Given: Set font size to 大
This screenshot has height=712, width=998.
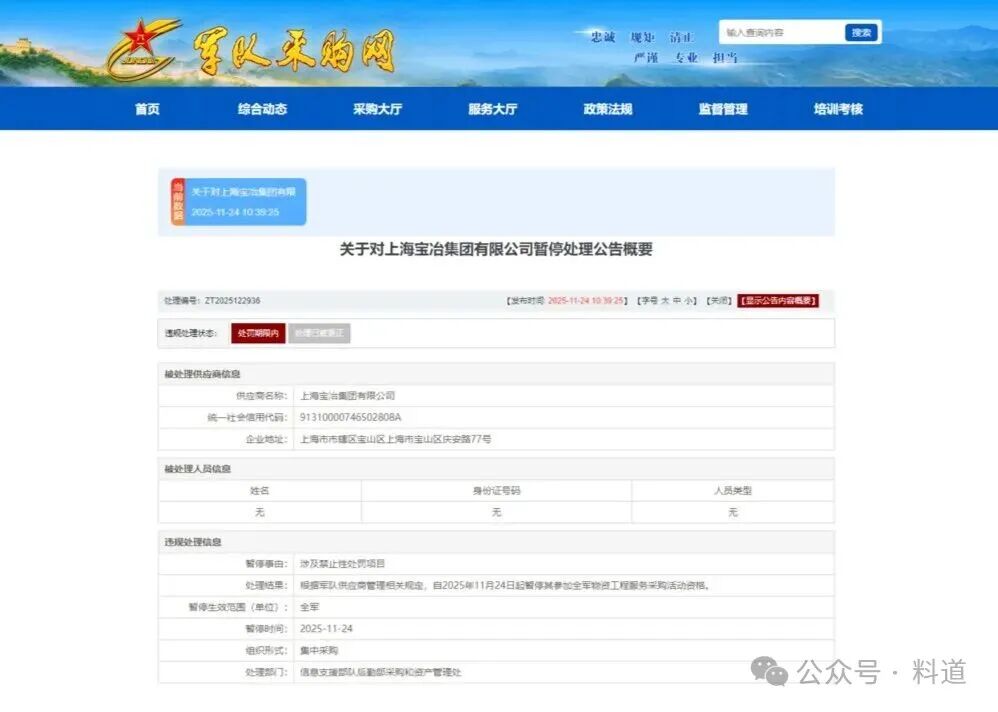Looking at the screenshot, I should pos(666,300).
